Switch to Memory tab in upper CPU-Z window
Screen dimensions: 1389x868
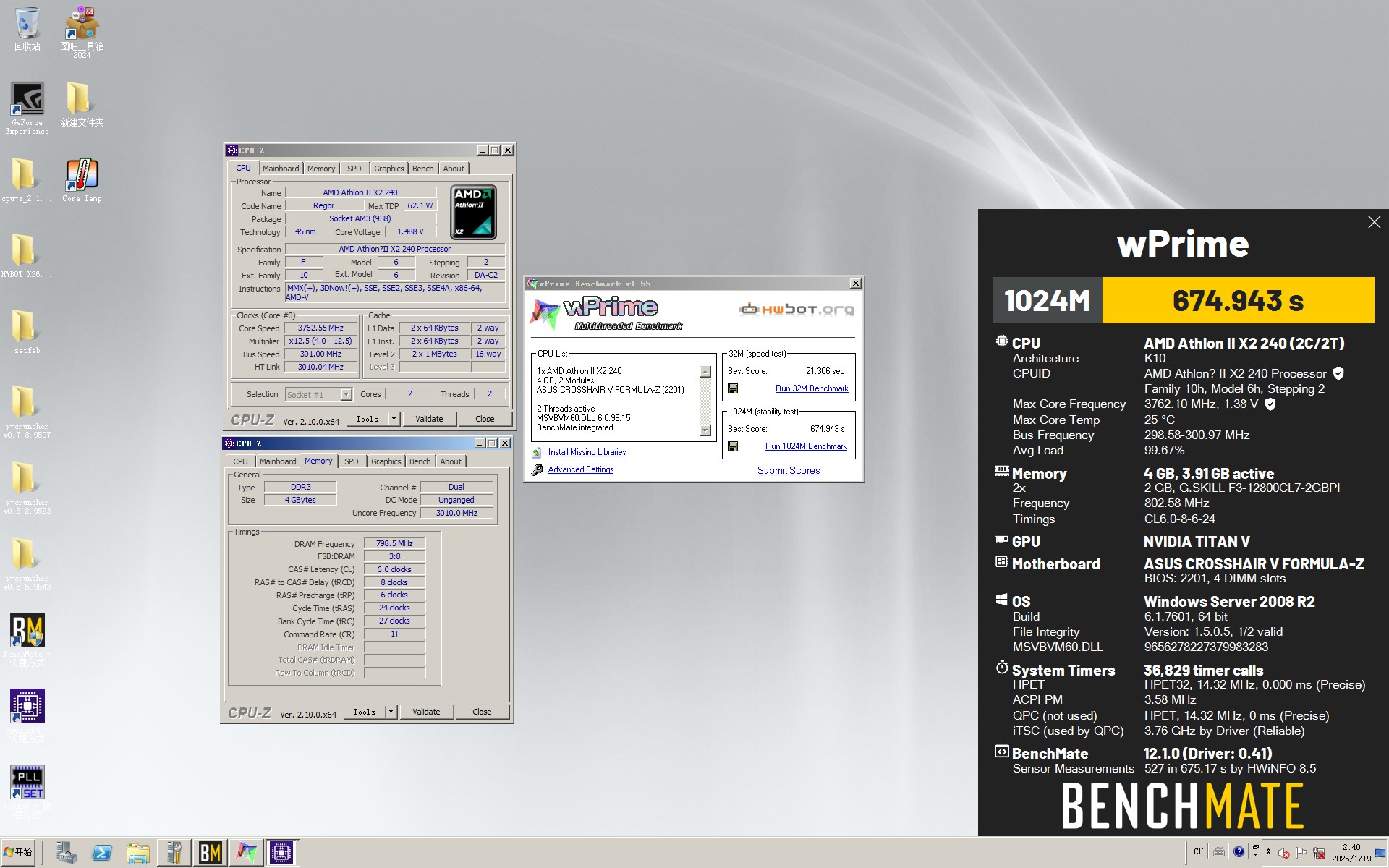tap(321, 169)
